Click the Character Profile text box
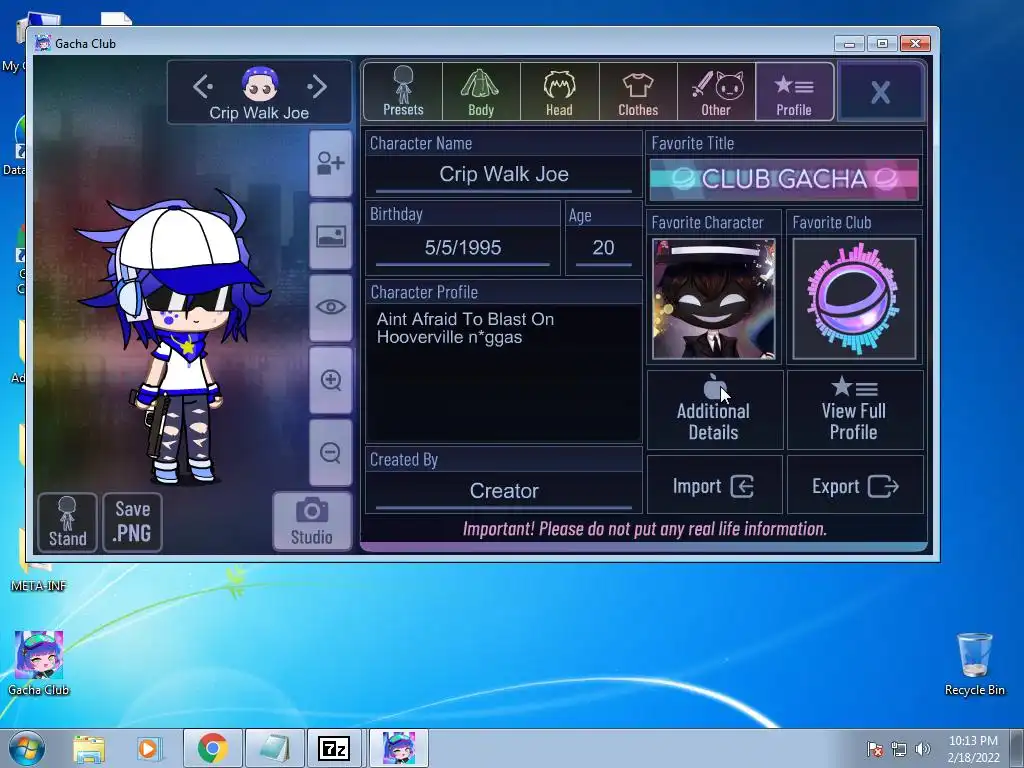 point(504,373)
